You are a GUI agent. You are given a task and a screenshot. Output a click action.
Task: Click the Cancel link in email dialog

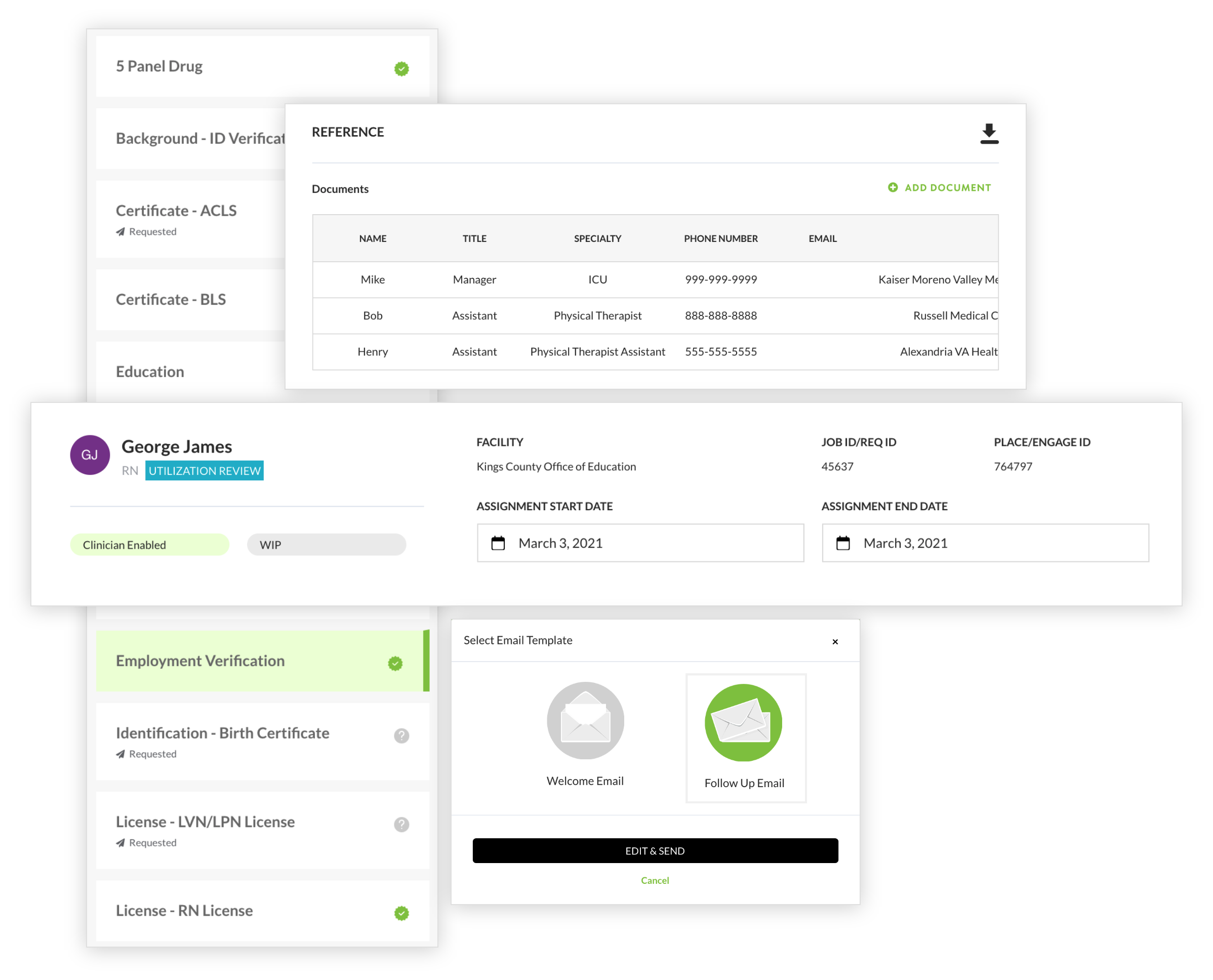tap(655, 880)
